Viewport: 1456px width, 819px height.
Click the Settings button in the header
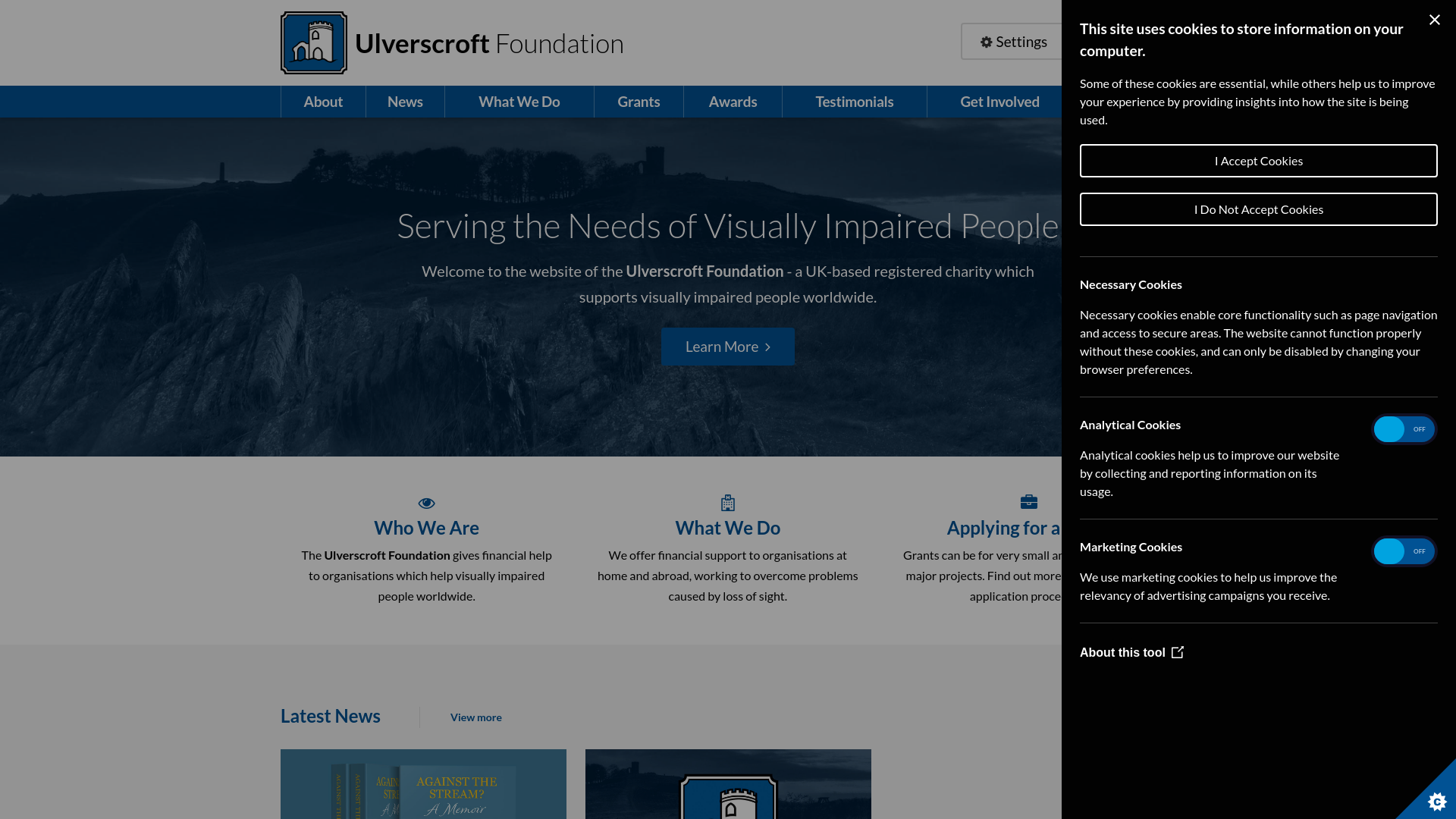(x=1013, y=42)
